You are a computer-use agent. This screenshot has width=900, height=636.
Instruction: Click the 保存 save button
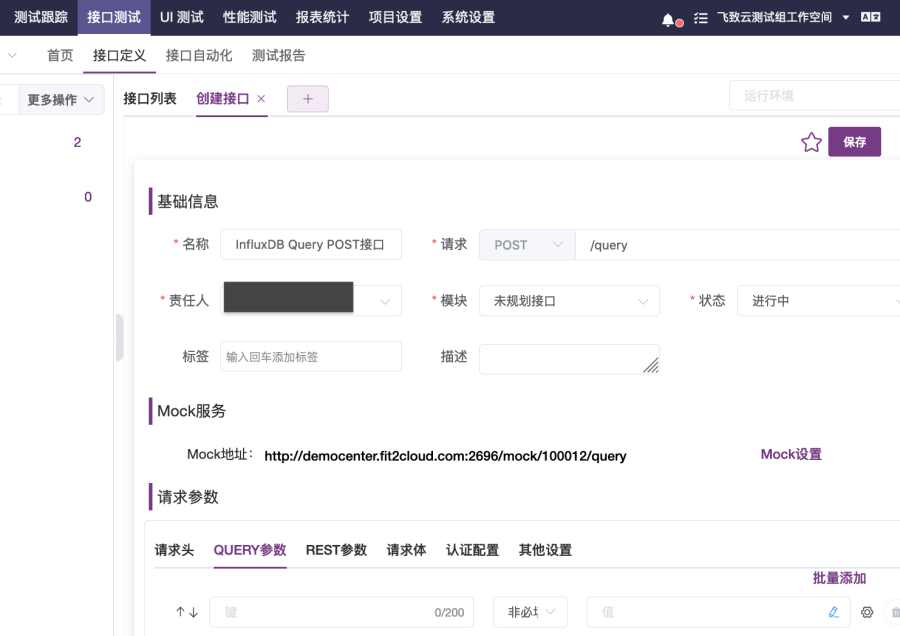coord(854,142)
